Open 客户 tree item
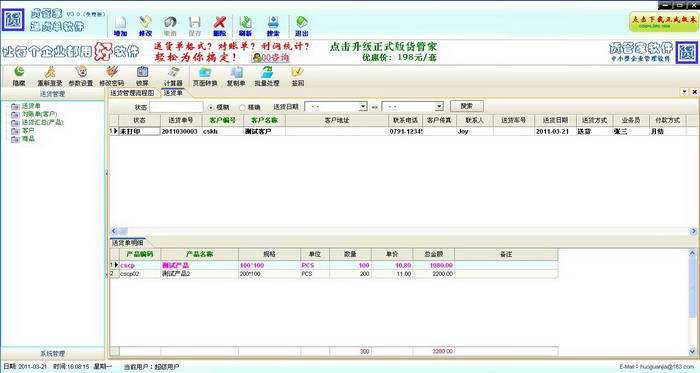The height and width of the screenshot is (373, 700). tap(28, 131)
